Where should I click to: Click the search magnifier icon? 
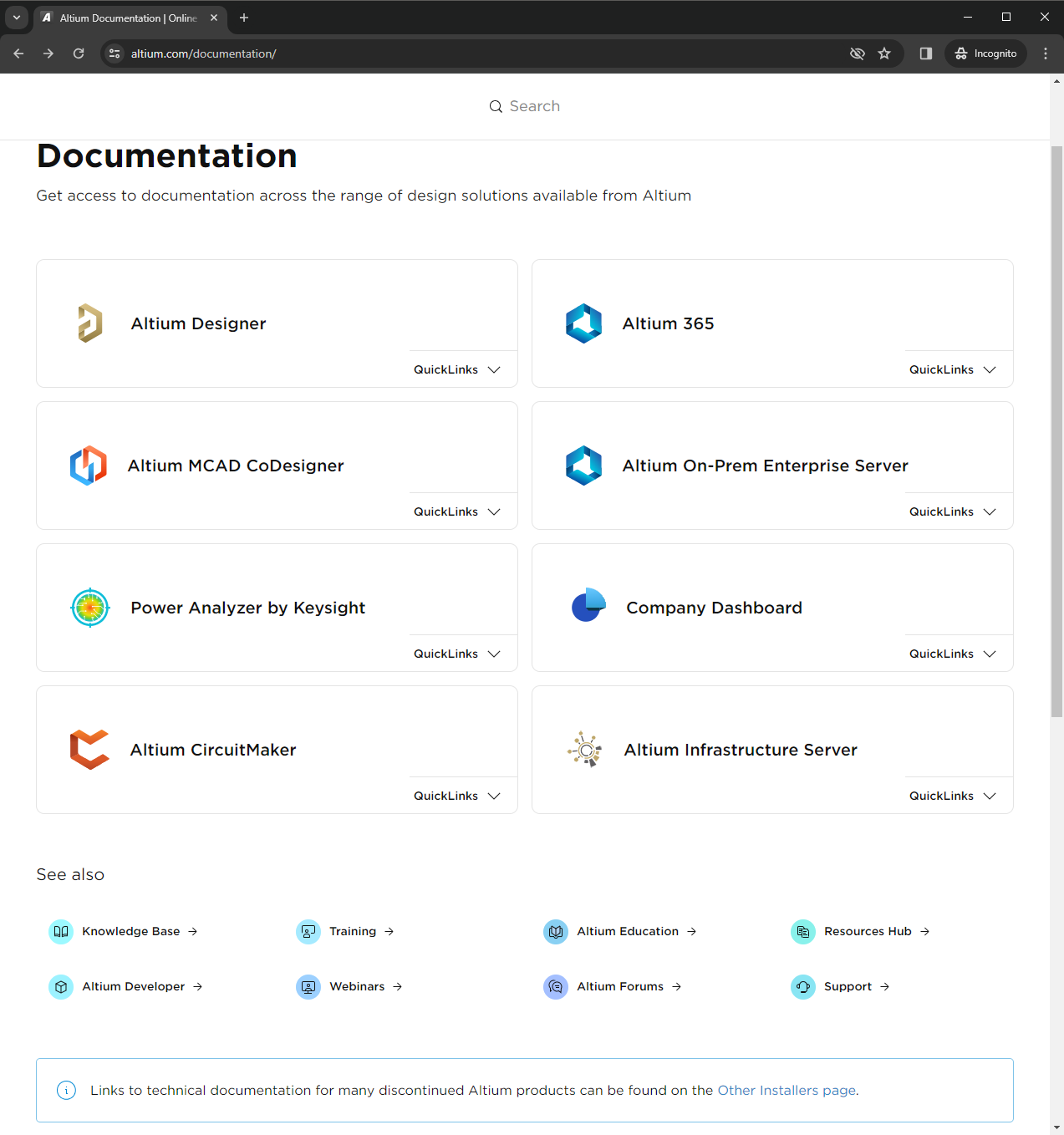[x=496, y=106]
